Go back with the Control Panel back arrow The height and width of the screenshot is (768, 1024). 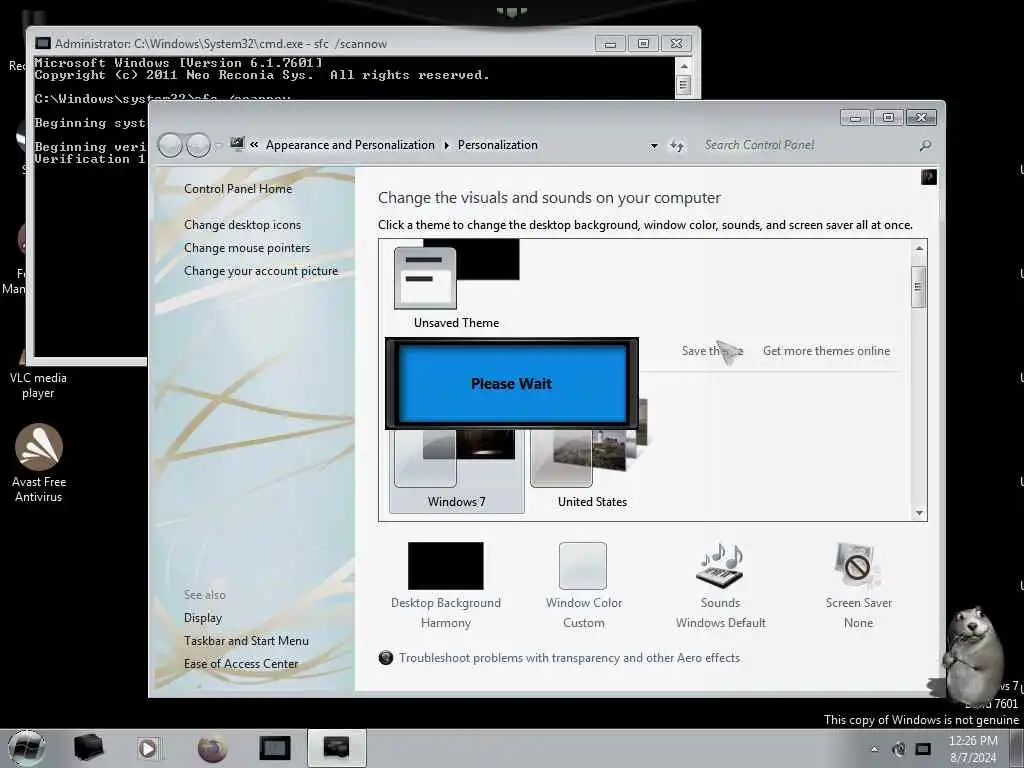coord(170,145)
